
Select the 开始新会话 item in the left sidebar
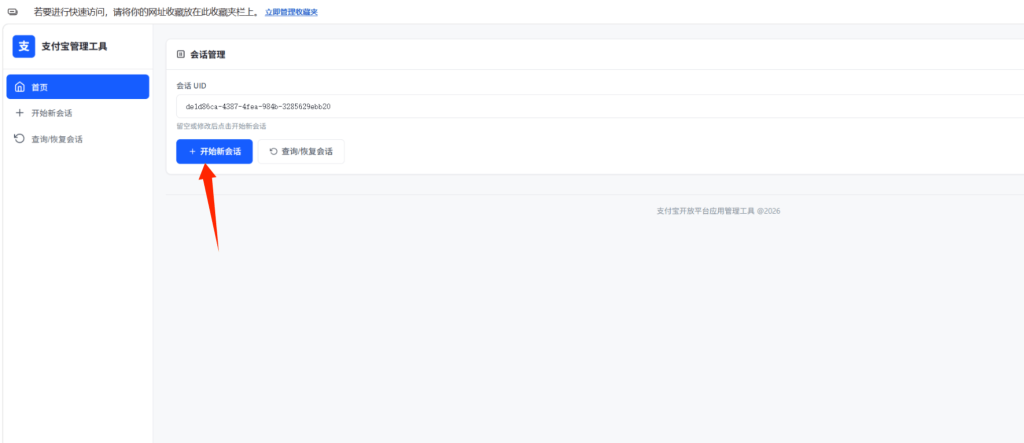[78, 113]
